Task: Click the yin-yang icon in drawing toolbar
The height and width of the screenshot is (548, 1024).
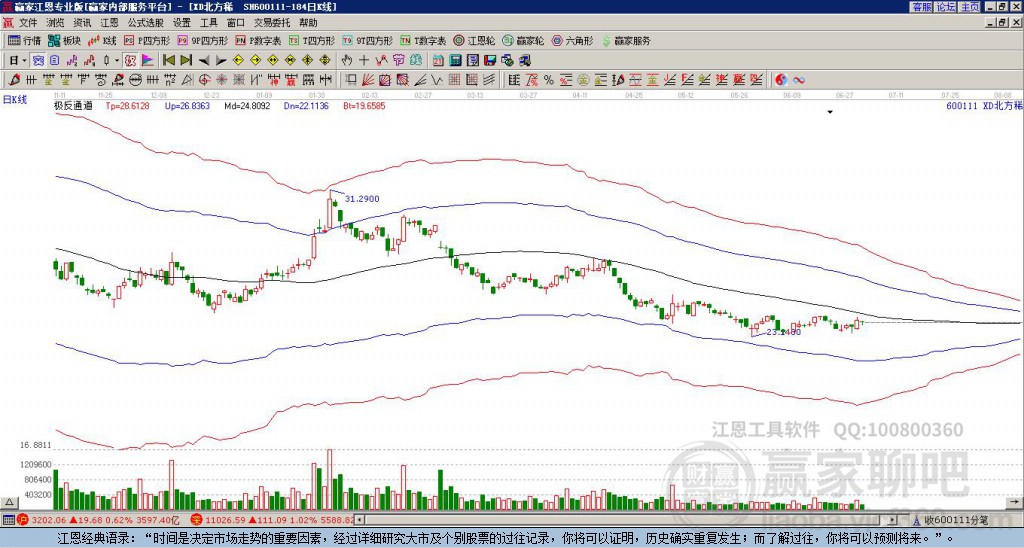Action: pyautogui.click(x=781, y=79)
